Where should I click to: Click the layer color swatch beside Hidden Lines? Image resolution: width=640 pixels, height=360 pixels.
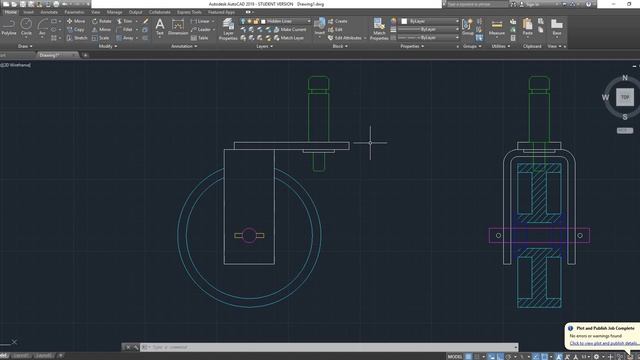(263, 21)
